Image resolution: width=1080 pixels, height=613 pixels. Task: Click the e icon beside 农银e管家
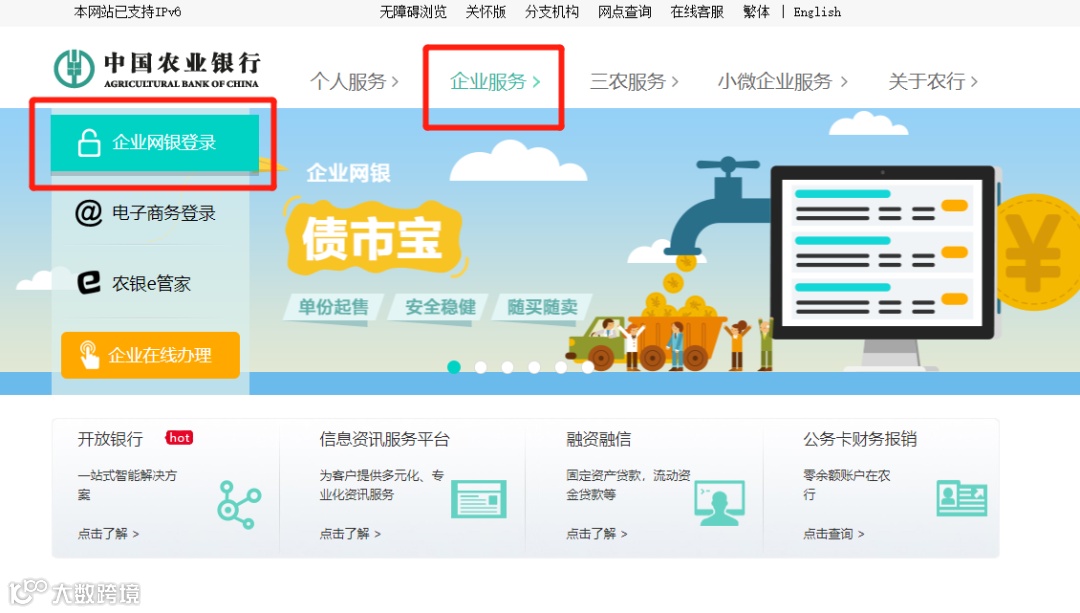(89, 282)
